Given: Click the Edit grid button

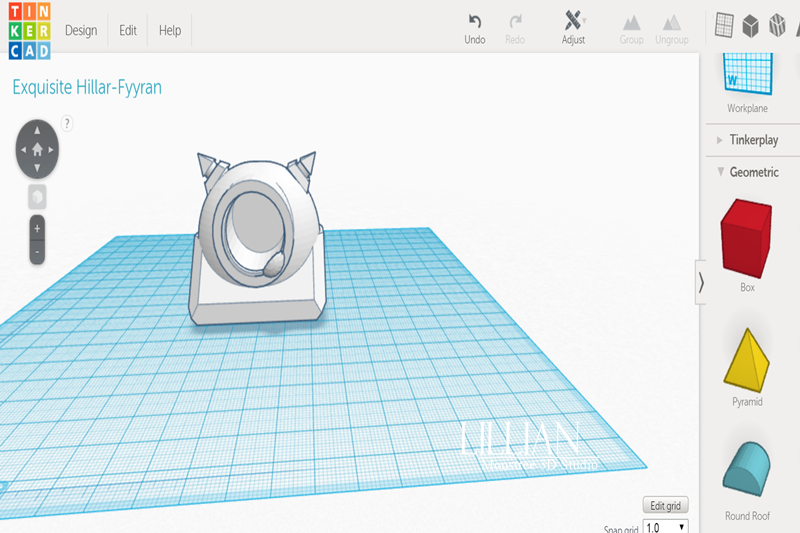Looking at the screenshot, I should [665, 505].
